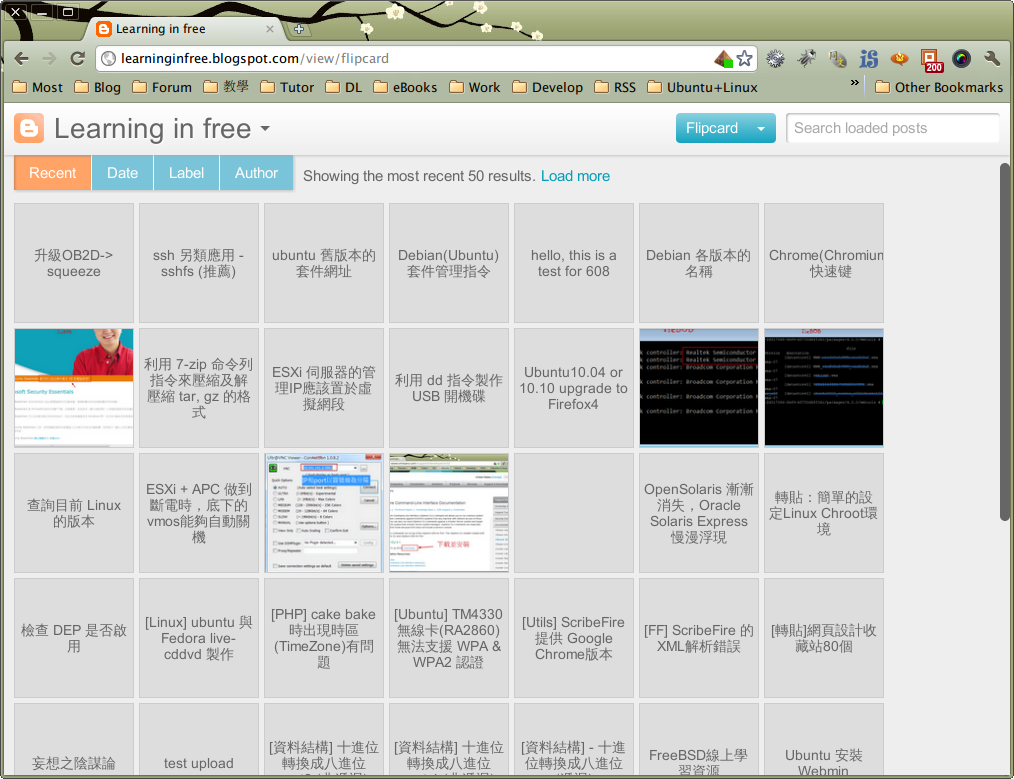The image size is (1014, 779).
Task: Reload the page with the refresh icon
Action: tap(78, 59)
